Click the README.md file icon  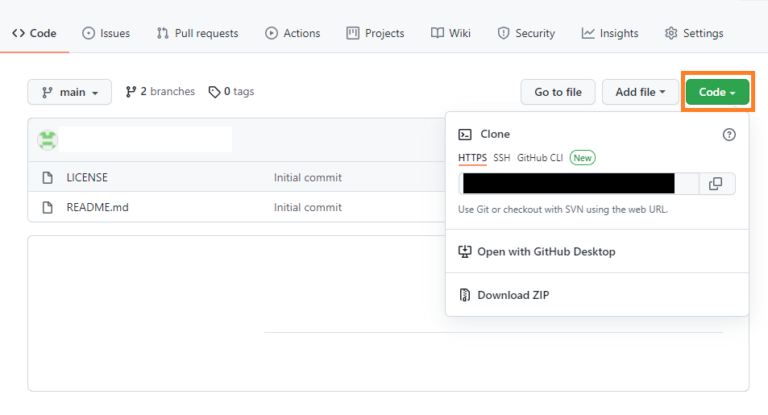point(47,208)
